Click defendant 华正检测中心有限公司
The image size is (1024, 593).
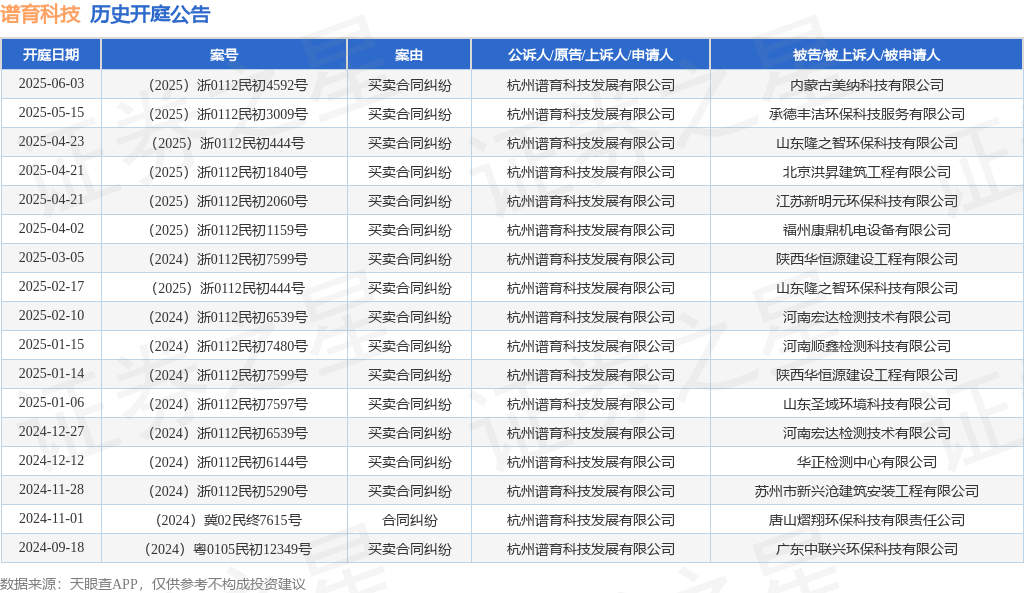point(867,462)
